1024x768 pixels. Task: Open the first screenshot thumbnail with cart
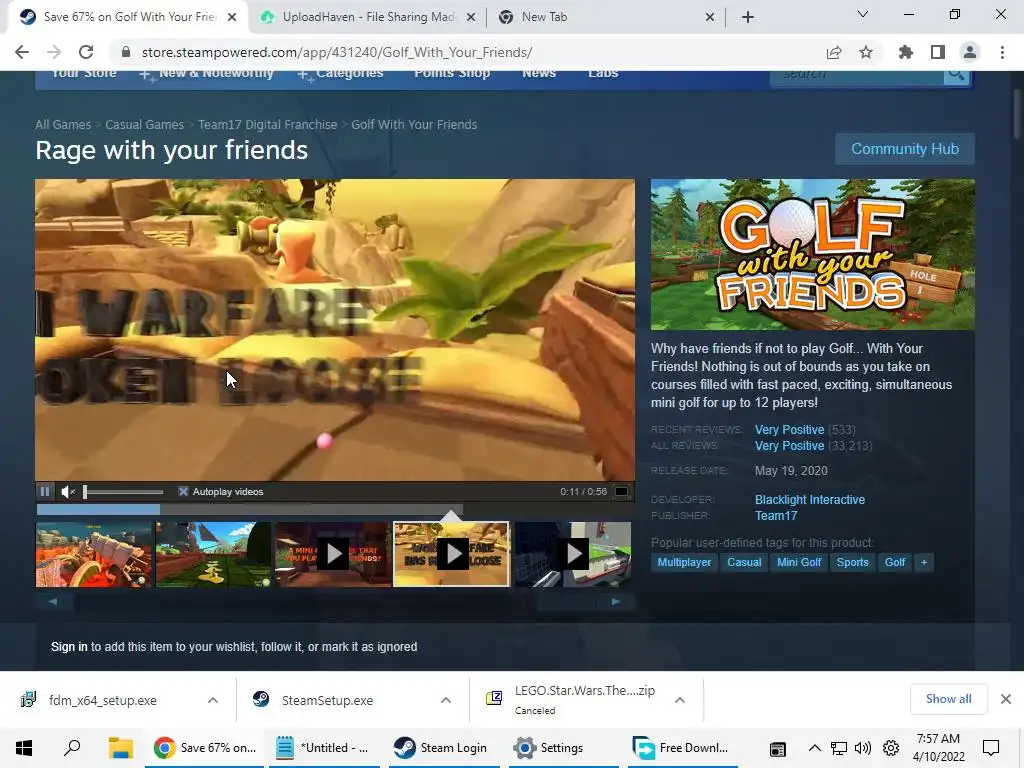[94, 554]
